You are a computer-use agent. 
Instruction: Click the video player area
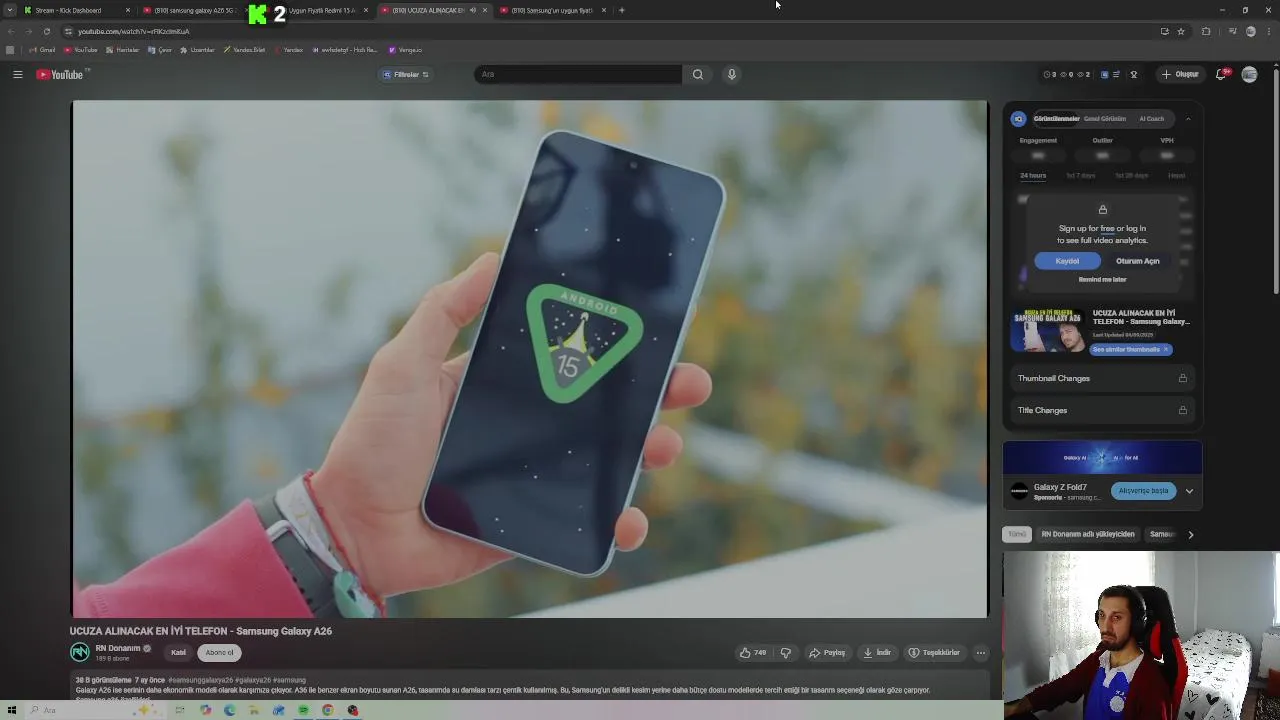pos(529,359)
